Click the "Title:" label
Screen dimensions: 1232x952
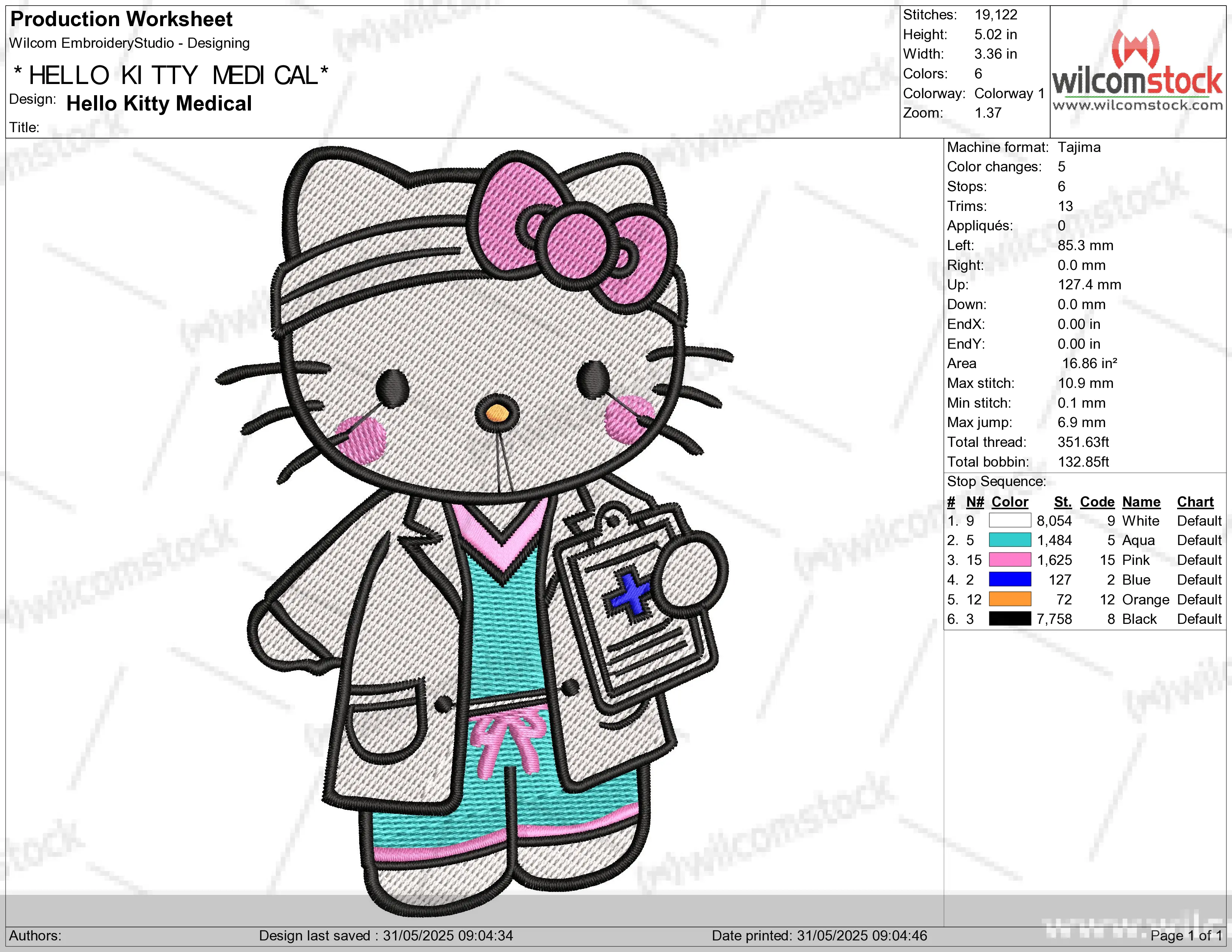click(x=24, y=127)
